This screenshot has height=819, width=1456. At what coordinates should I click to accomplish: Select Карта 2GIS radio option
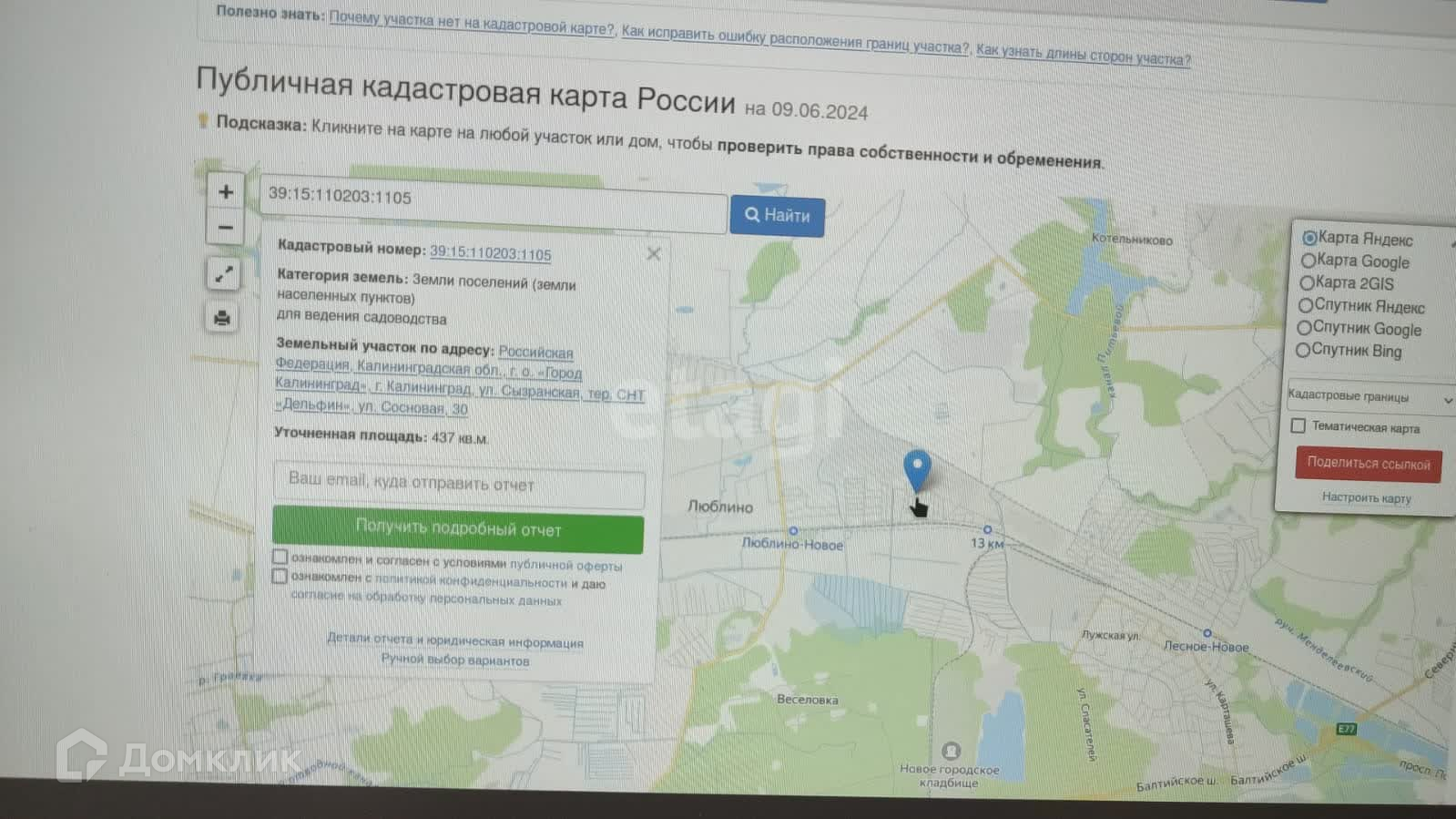pos(1308,282)
